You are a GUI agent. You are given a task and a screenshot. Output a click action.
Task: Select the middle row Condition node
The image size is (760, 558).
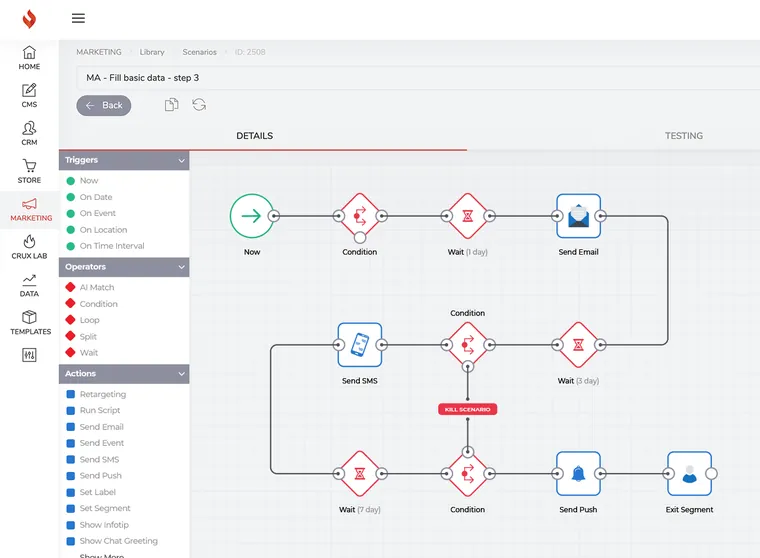[x=468, y=345]
